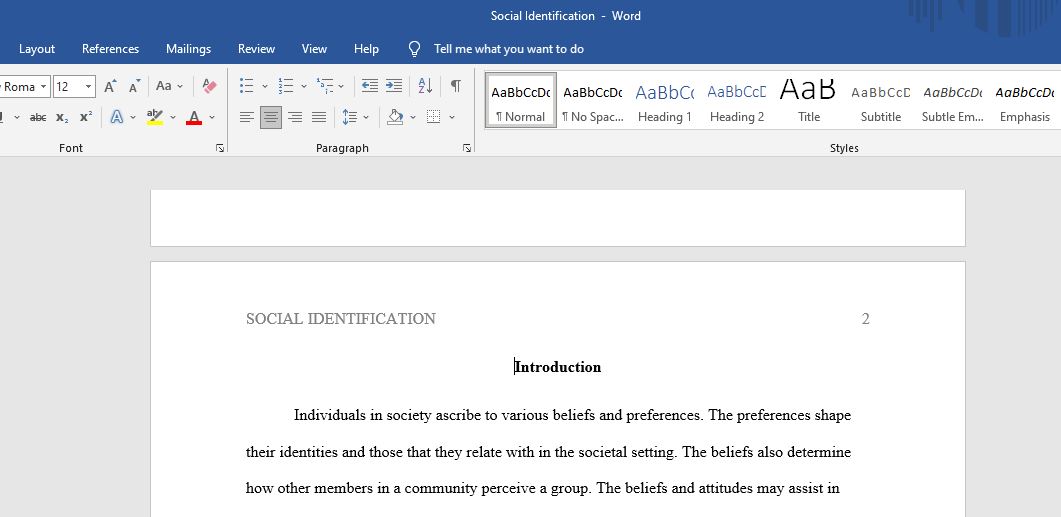The height and width of the screenshot is (517, 1061).
Task: Click the SOCIAL IDENTIFICATION page header text
Action: coord(341,319)
